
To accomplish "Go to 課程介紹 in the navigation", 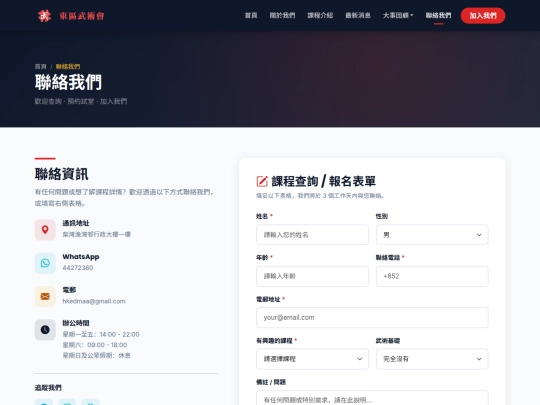I will [x=320, y=15].
